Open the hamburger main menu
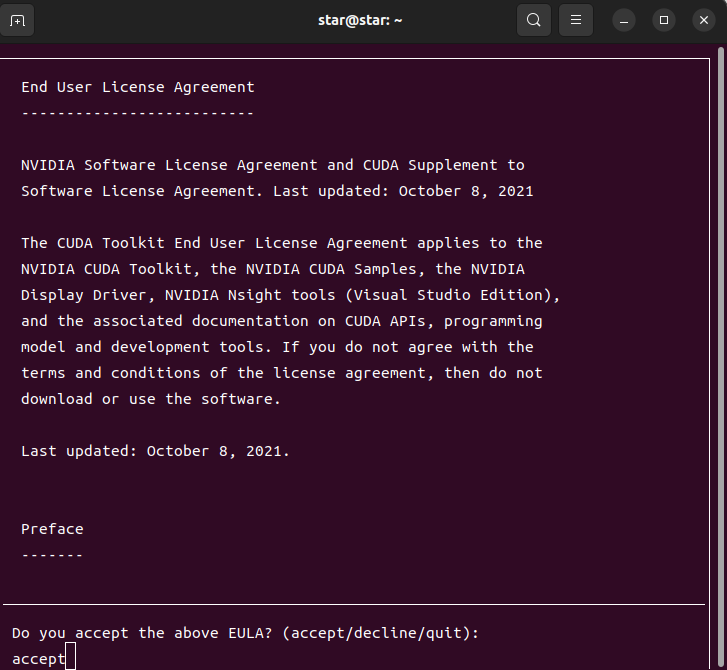This screenshot has width=727, height=670. pyautogui.click(x=576, y=20)
